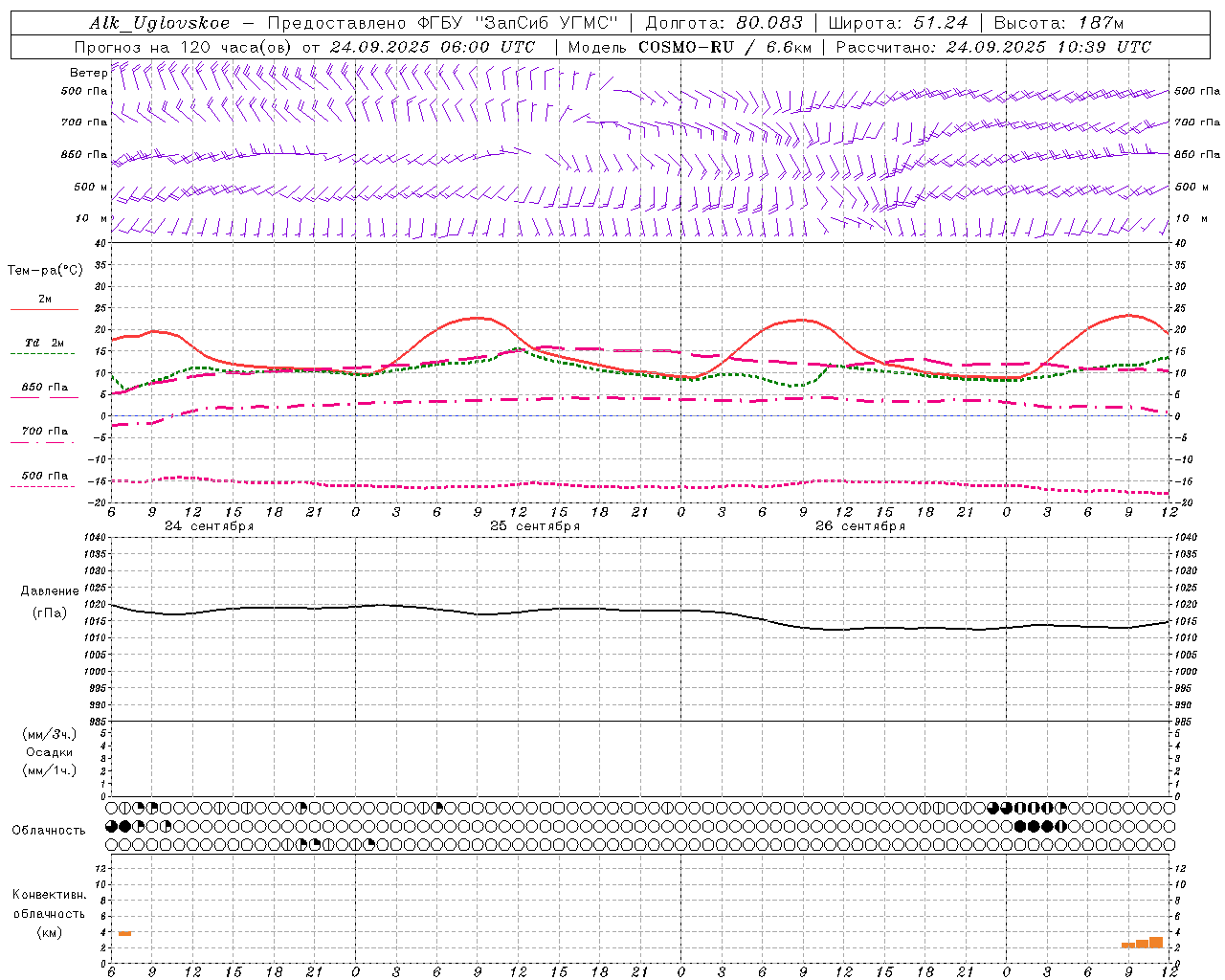Image resolution: width=1225 pixels, height=980 pixels.
Task: Click the "Осадки" precipitation label
Action: pos(50,752)
